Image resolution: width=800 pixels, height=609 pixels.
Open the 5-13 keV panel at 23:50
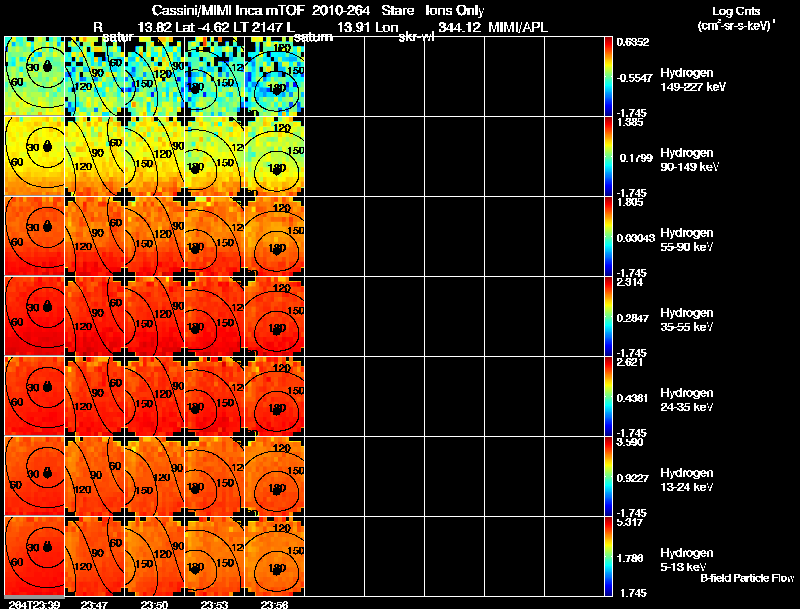click(x=155, y=556)
